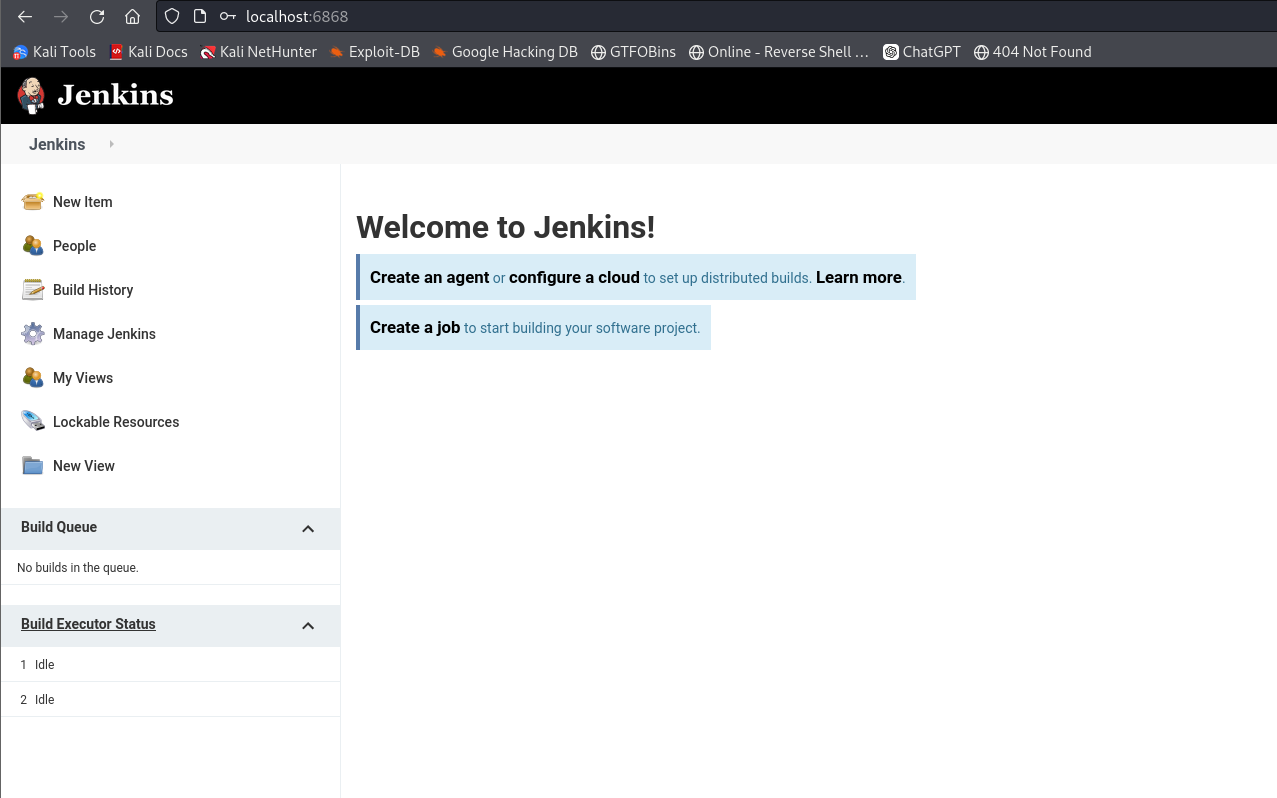Open the 404 Not Found bookmark
The width and height of the screenshot is (1277, 798).
1032,52
